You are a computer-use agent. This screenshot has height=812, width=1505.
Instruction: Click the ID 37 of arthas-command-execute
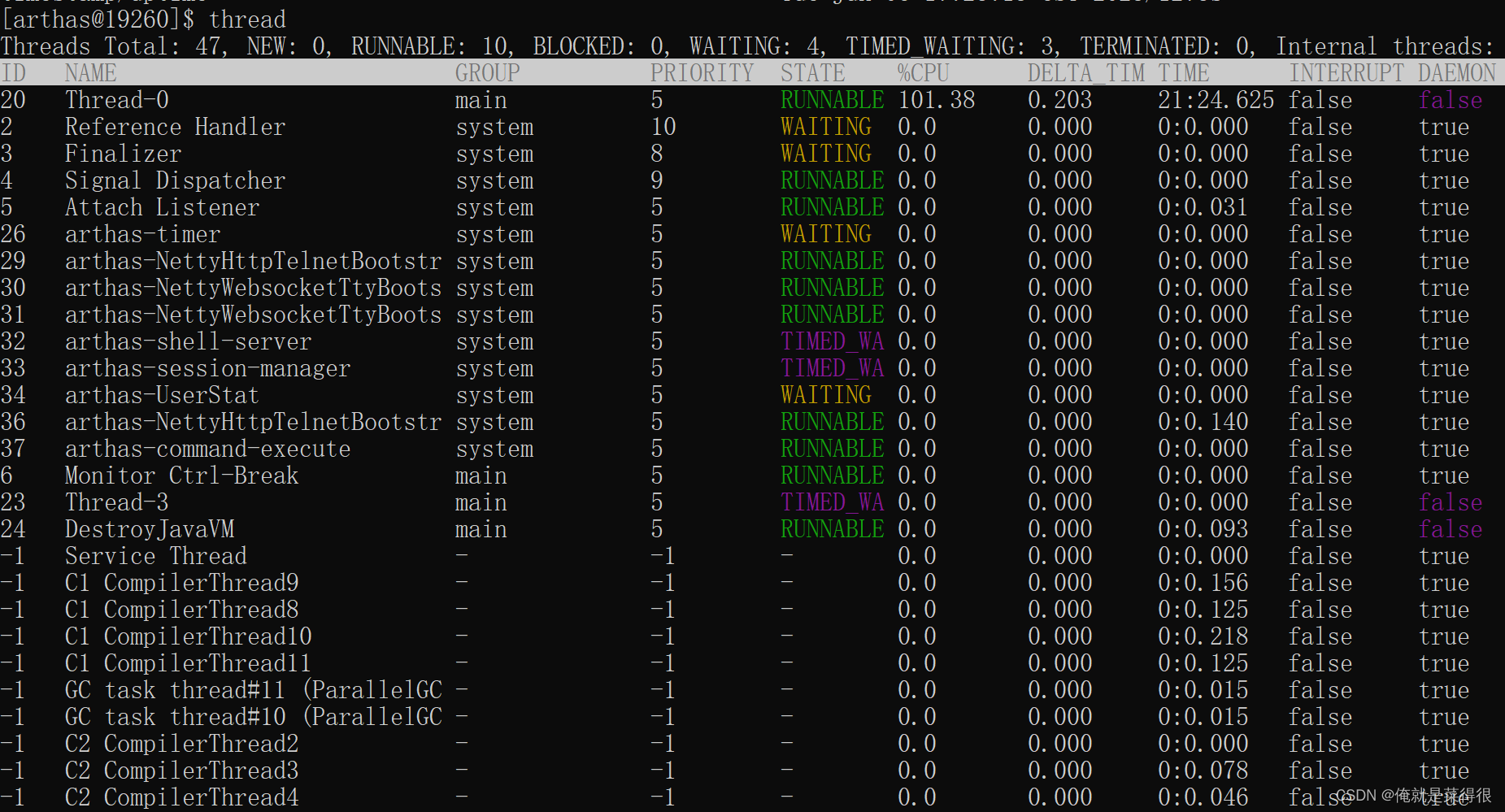point(13,449)
